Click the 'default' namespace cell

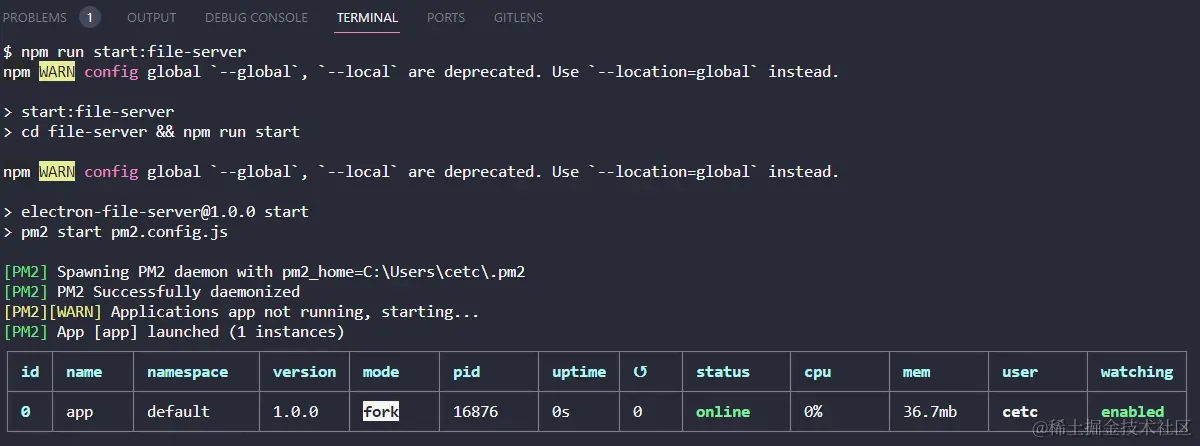click(178, 411)
